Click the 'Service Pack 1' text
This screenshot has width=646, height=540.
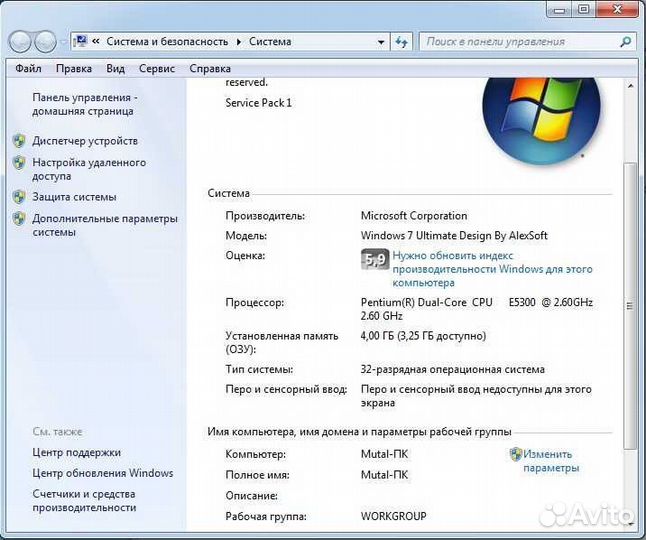[258, 103]
